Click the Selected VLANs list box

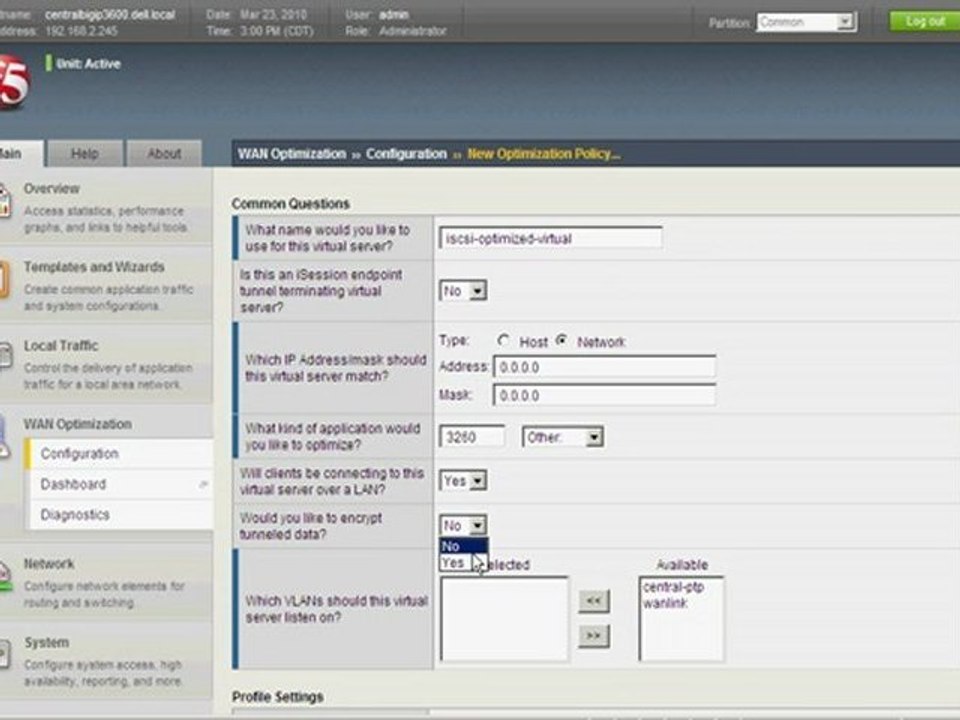click(504, 618)
